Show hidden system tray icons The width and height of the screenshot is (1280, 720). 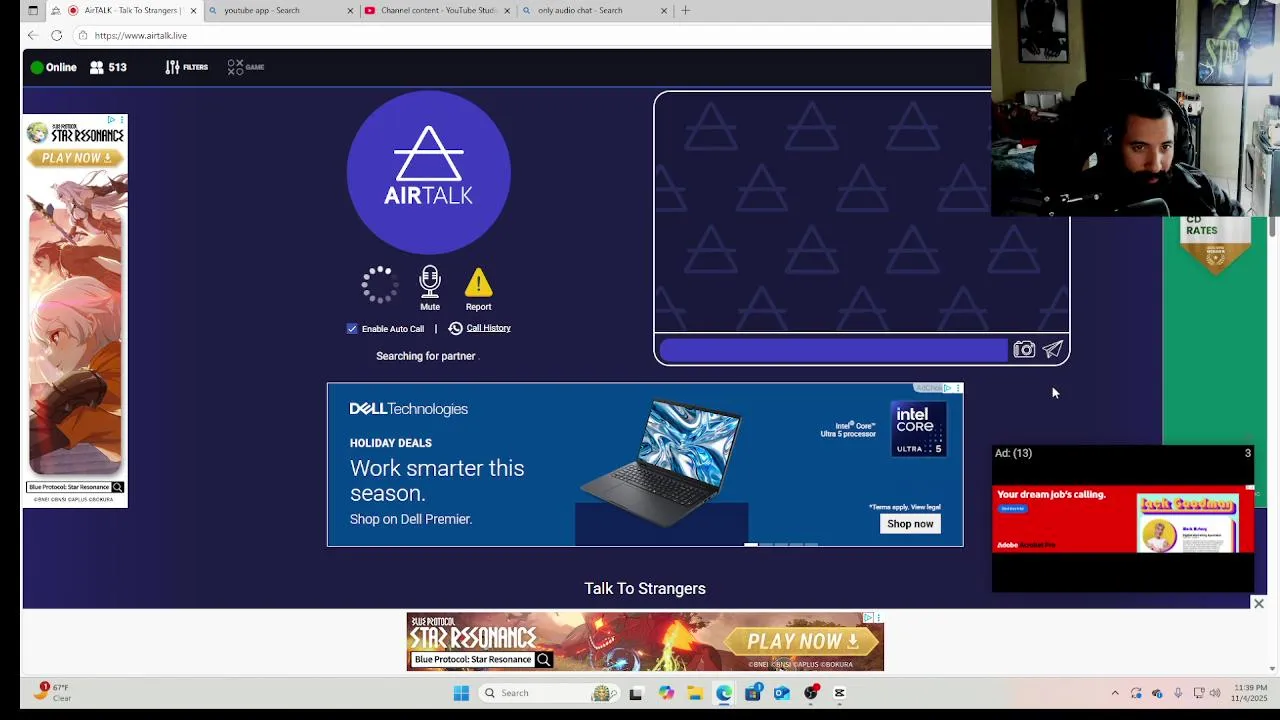1115,693
